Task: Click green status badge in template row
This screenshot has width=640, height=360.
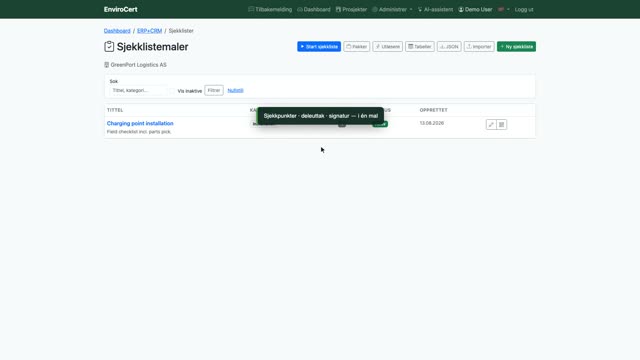Action: [x=380, y=124]
